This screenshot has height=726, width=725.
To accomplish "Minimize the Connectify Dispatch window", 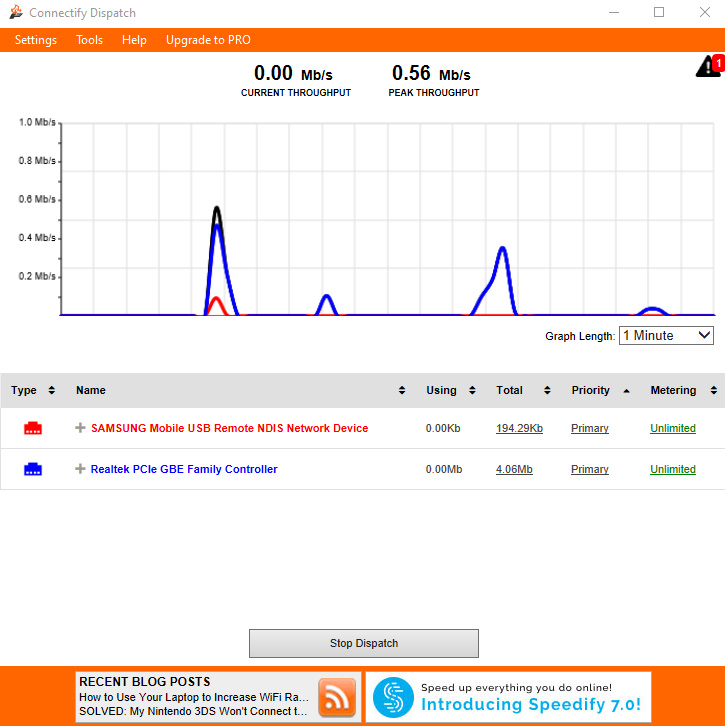I will click(x=614, y=13).
